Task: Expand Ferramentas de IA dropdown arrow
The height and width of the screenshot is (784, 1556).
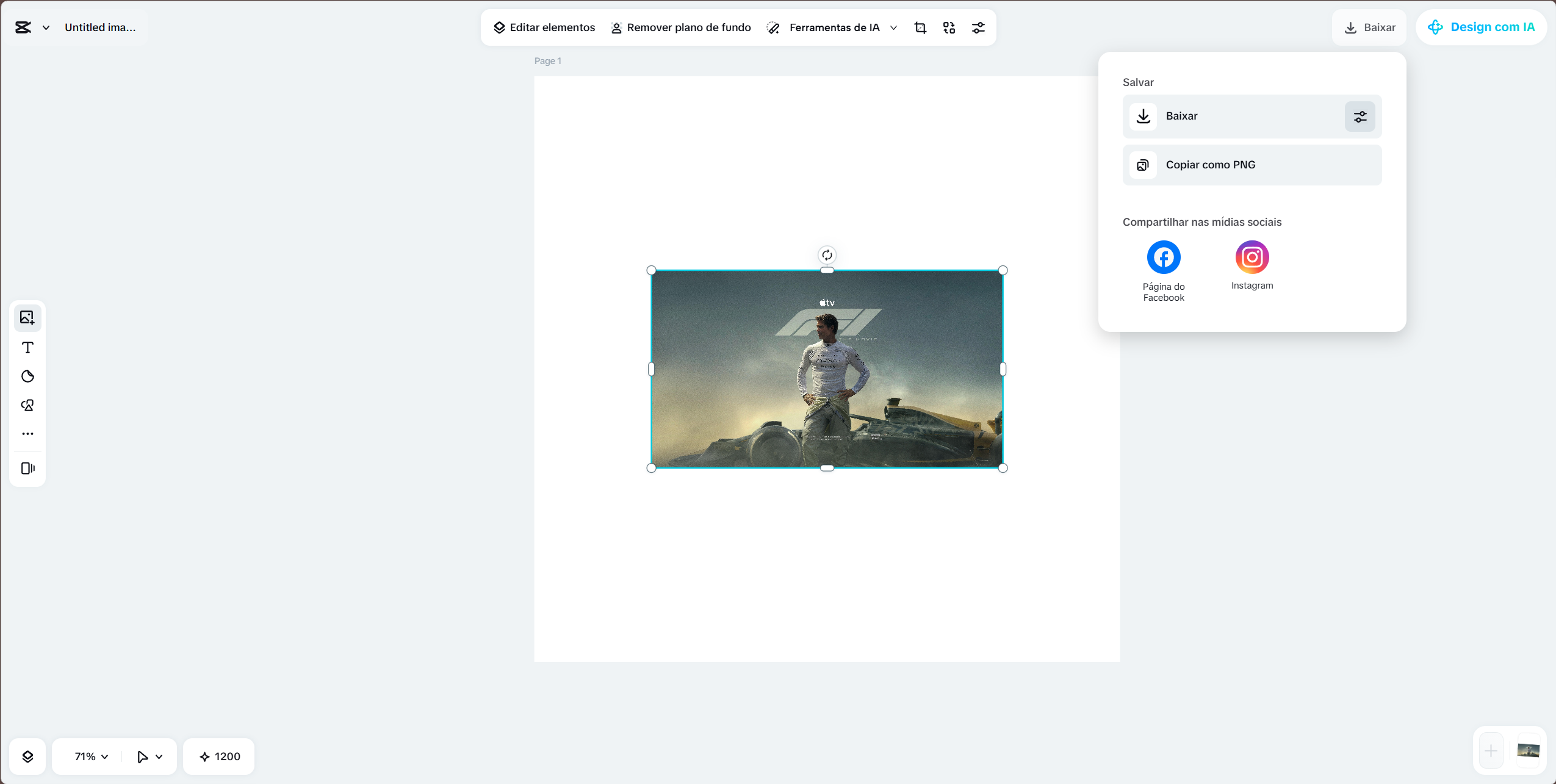Action: coord(893,27)
